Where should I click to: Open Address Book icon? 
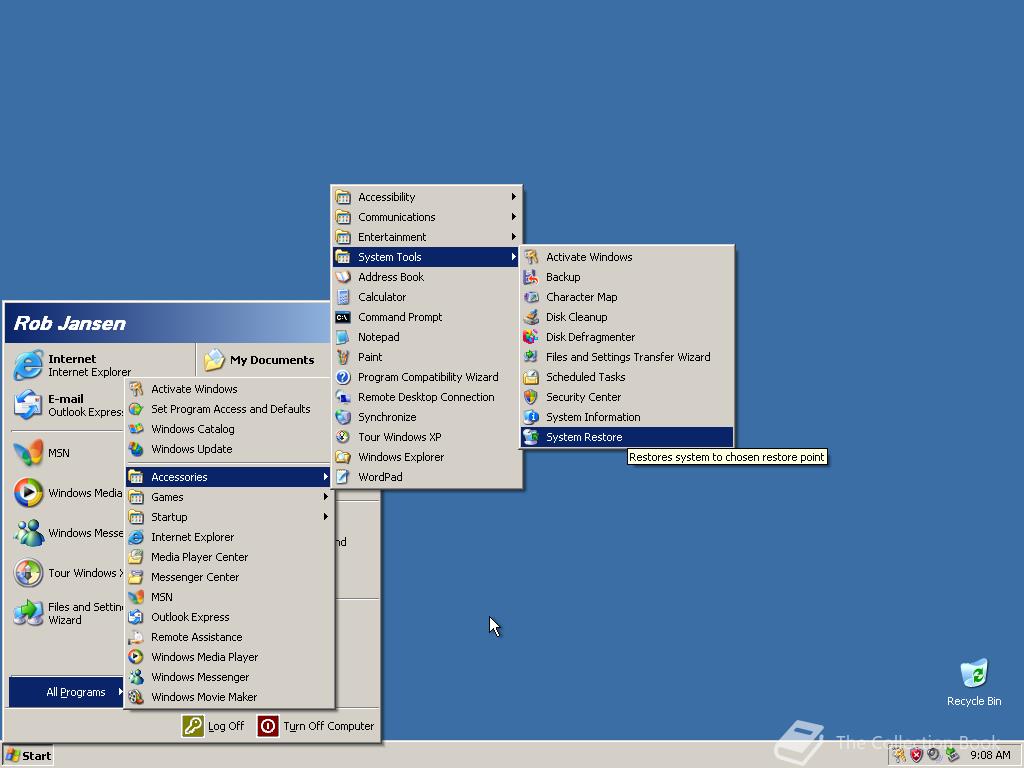tap(343, 277)
